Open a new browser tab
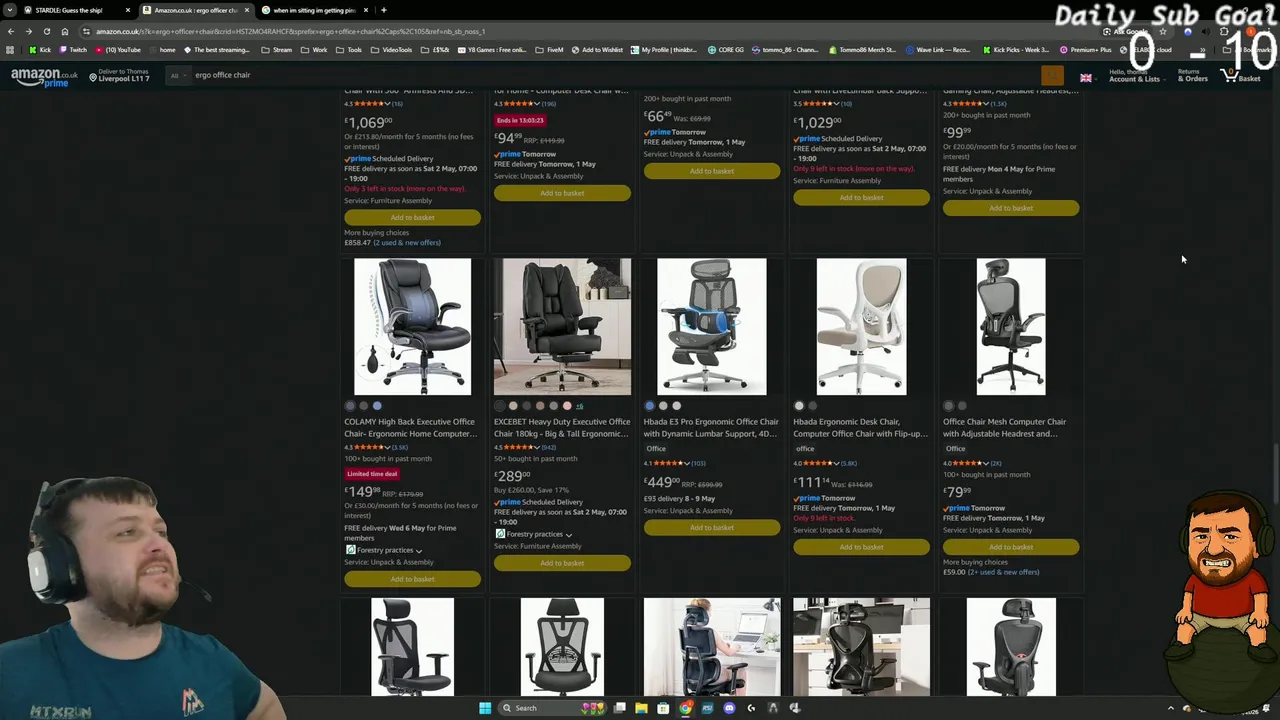Screen dimensions: 1280x720 pyautogui.click(x=384, y=10)
